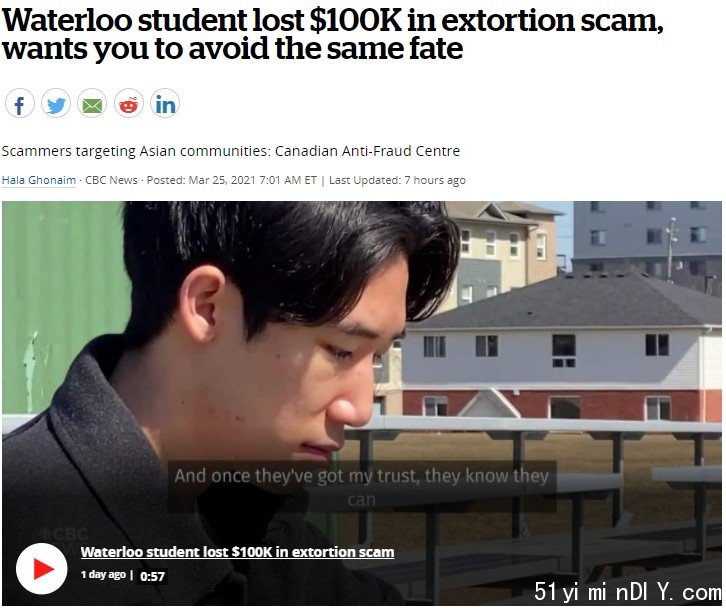Click the second headline line about same fate

tap(232, 49)
